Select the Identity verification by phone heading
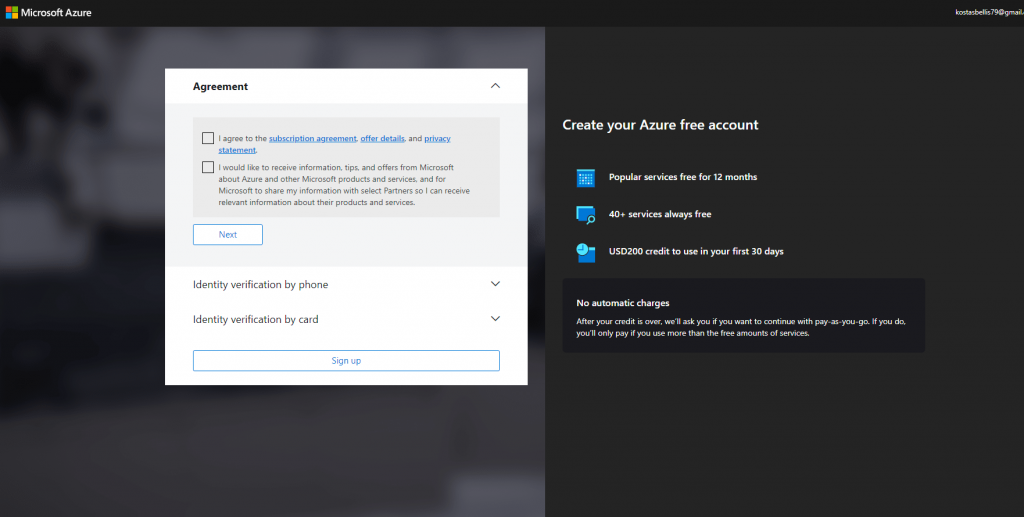This screenshot has height=517, width=1024. 260,285
